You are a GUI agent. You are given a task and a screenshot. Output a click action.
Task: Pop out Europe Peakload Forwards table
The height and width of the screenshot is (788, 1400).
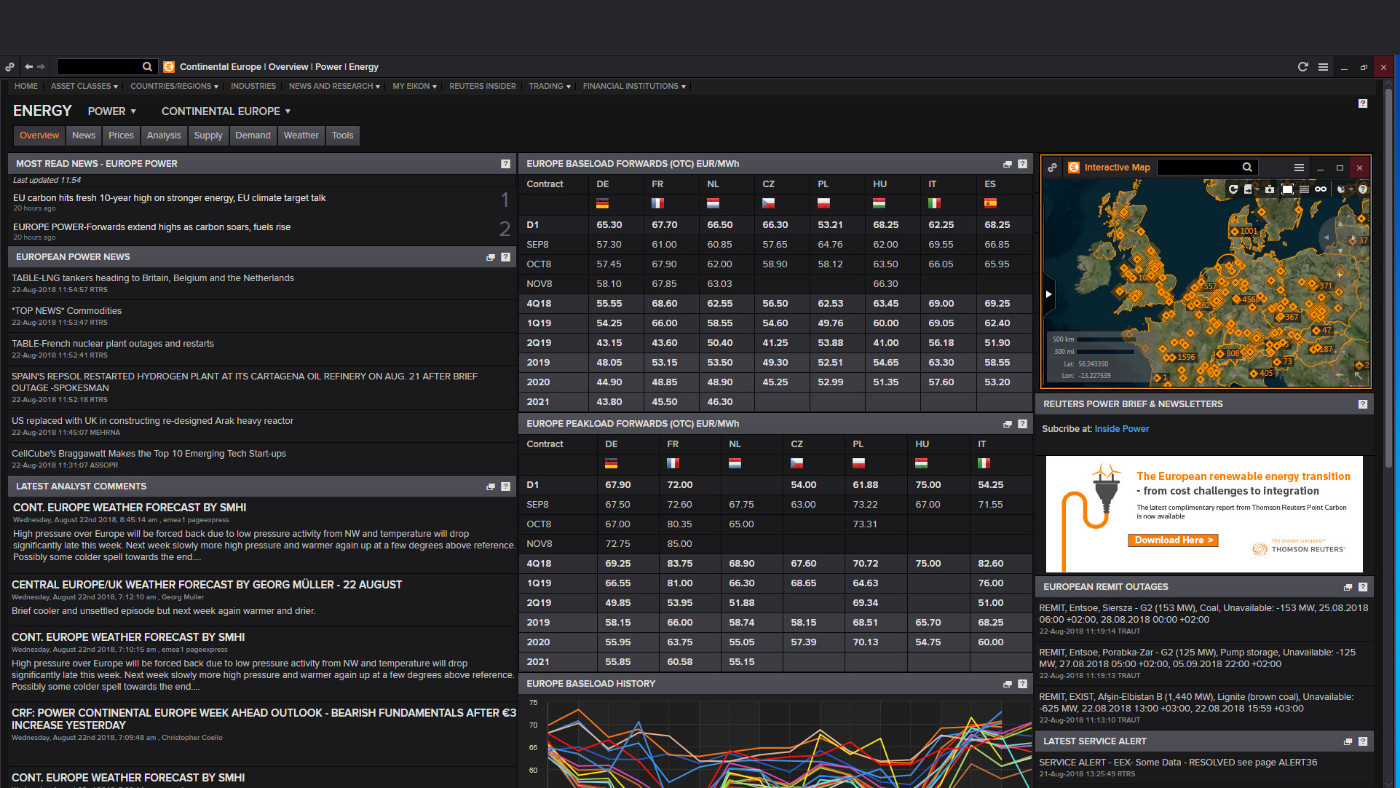(x=1008, y=424)
